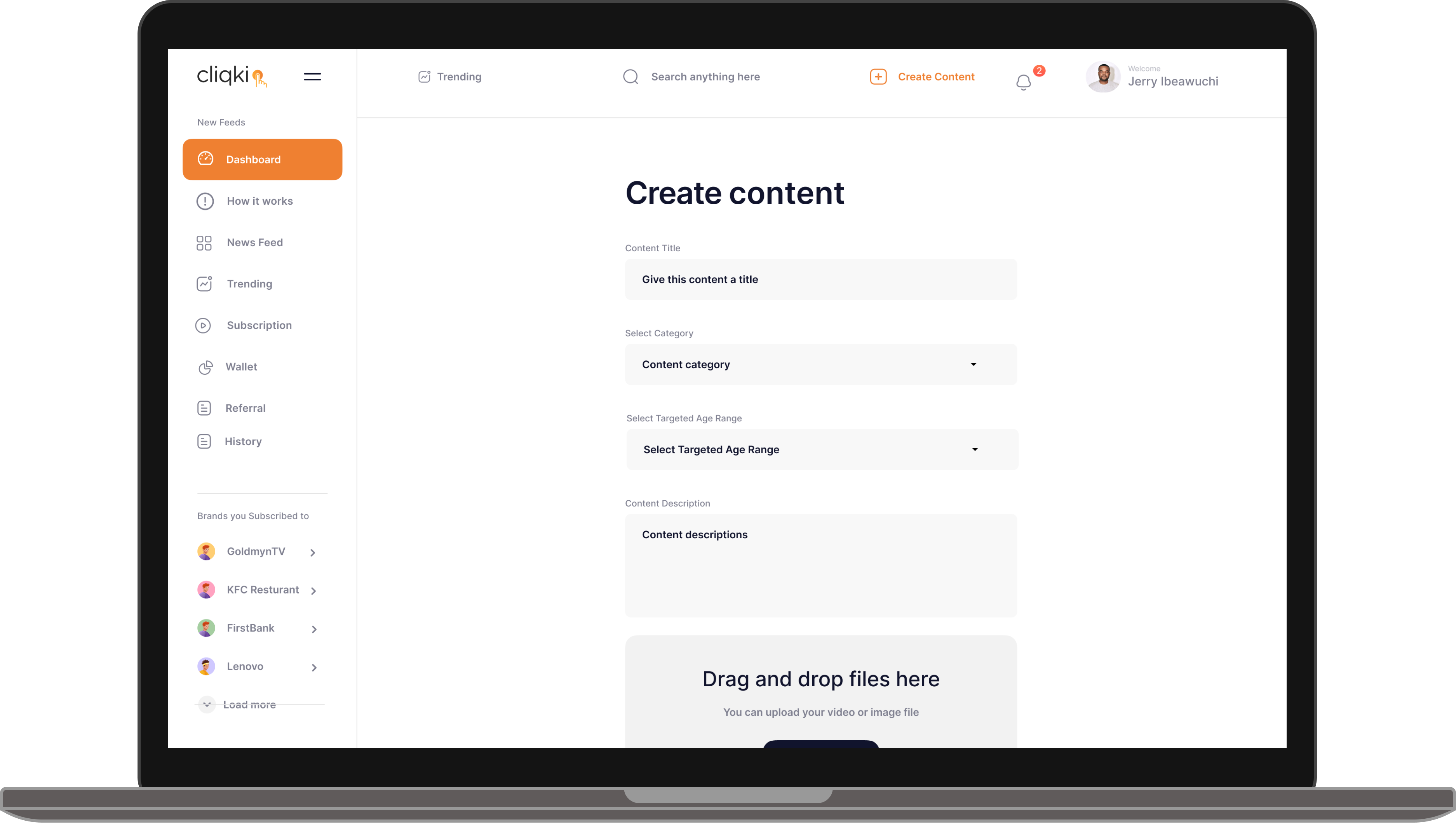Screen dimensions: 1456x823
Task: Click the Content descriptions text area
Action: 821,566
